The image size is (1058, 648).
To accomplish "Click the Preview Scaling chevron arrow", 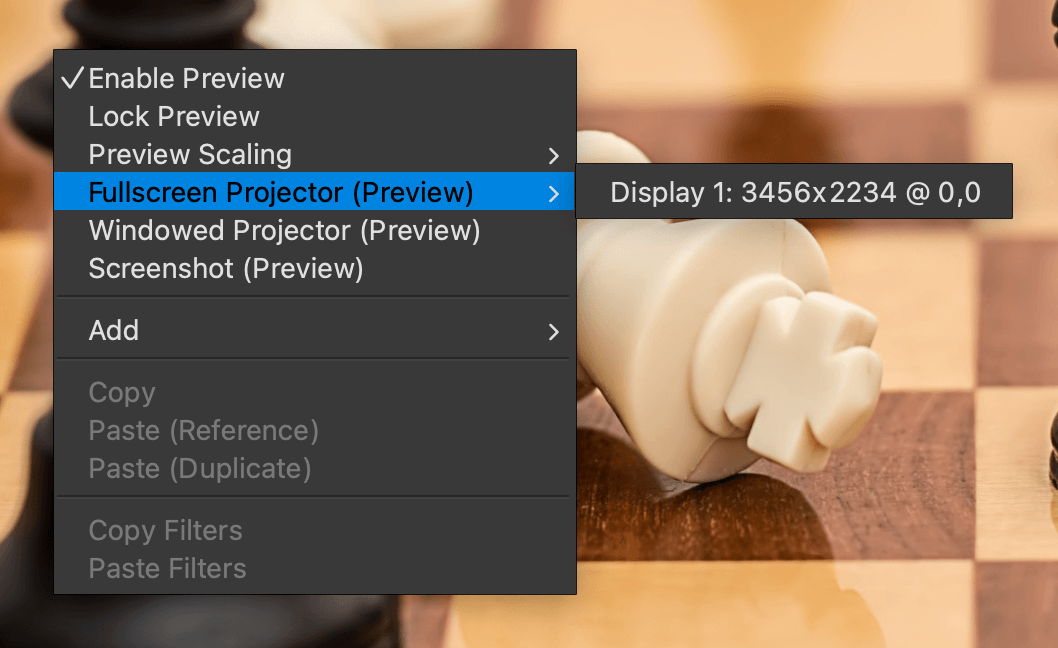I will (556, 156).
